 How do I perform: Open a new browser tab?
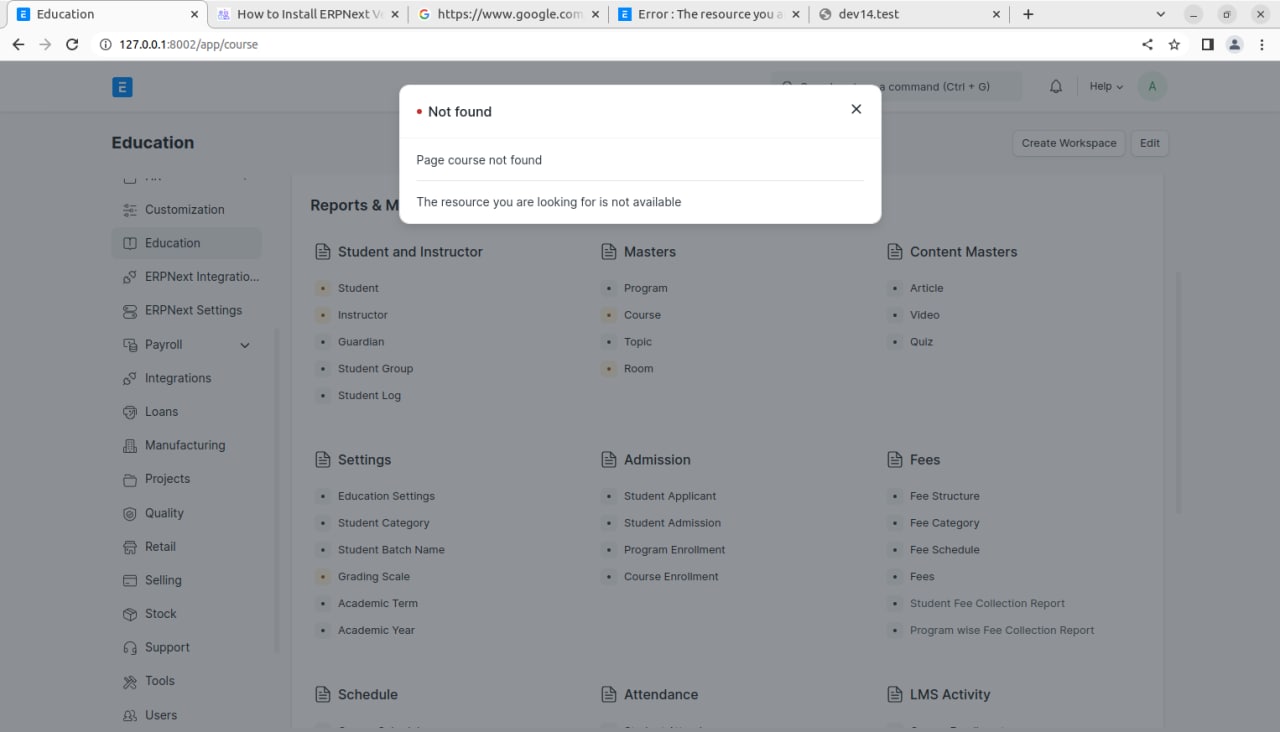coord(1028,14)
